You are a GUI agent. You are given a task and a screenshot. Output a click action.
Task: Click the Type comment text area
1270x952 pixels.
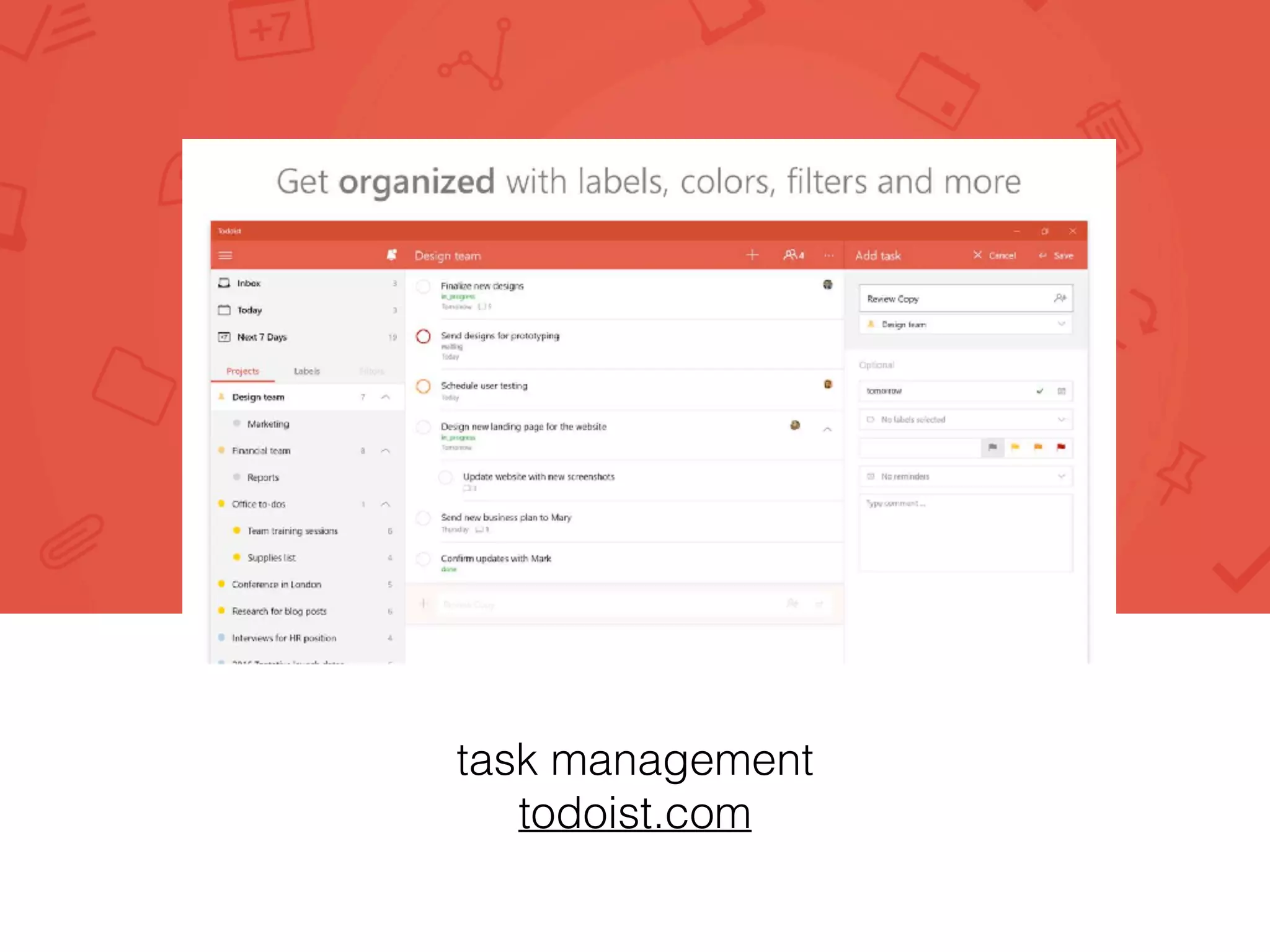point(966,532)
